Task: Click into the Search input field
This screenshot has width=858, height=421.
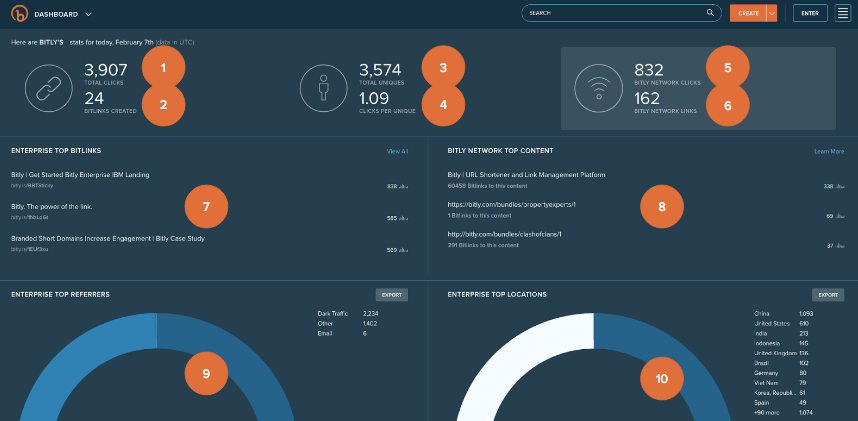Action: (x=615, y=13)
